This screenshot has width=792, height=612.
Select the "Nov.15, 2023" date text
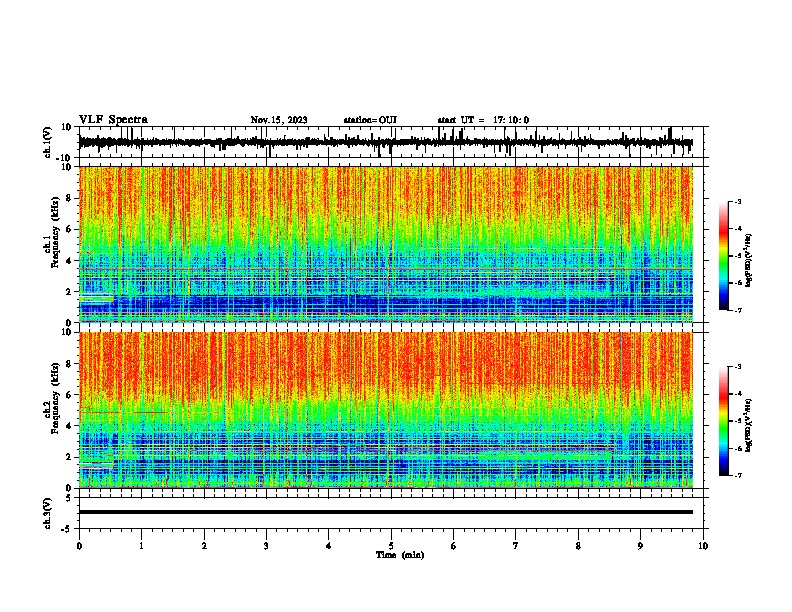[x=279, y=120]
